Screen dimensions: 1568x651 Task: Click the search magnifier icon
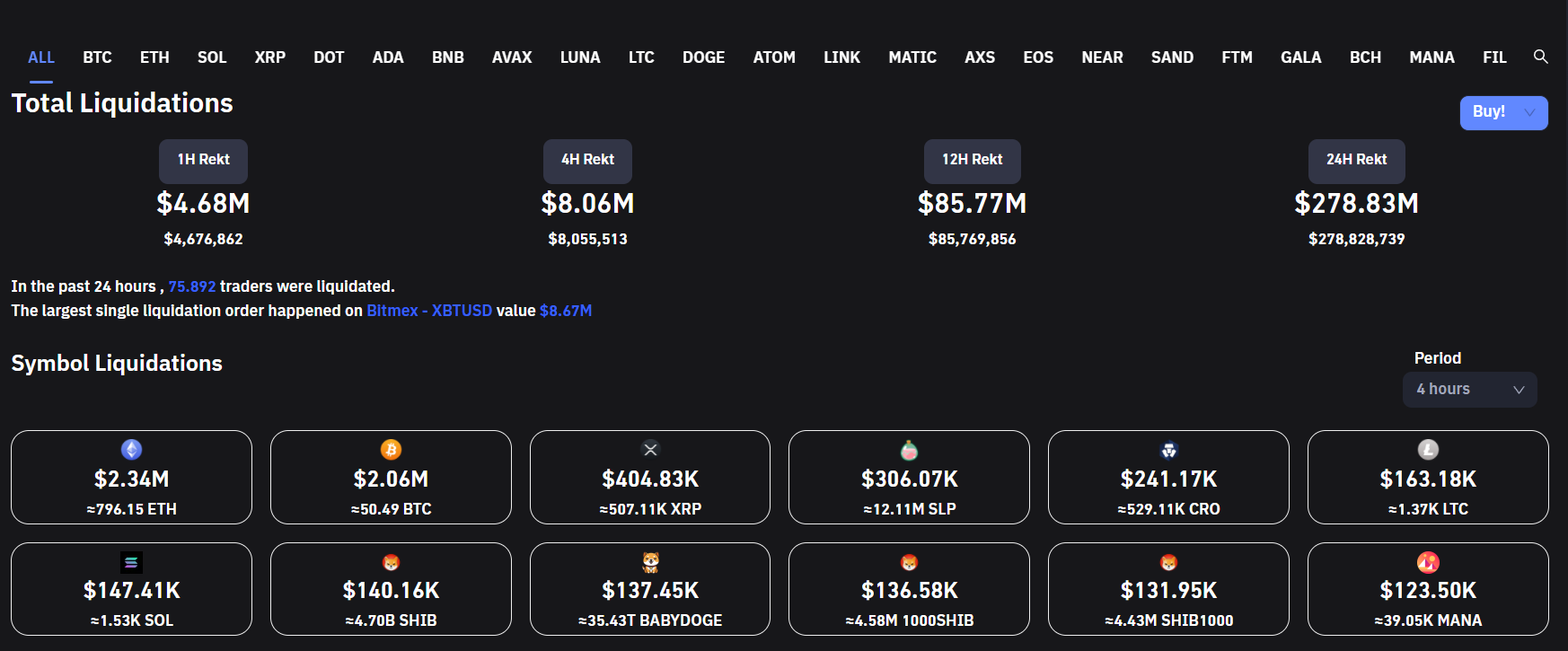coord(1540,57)
